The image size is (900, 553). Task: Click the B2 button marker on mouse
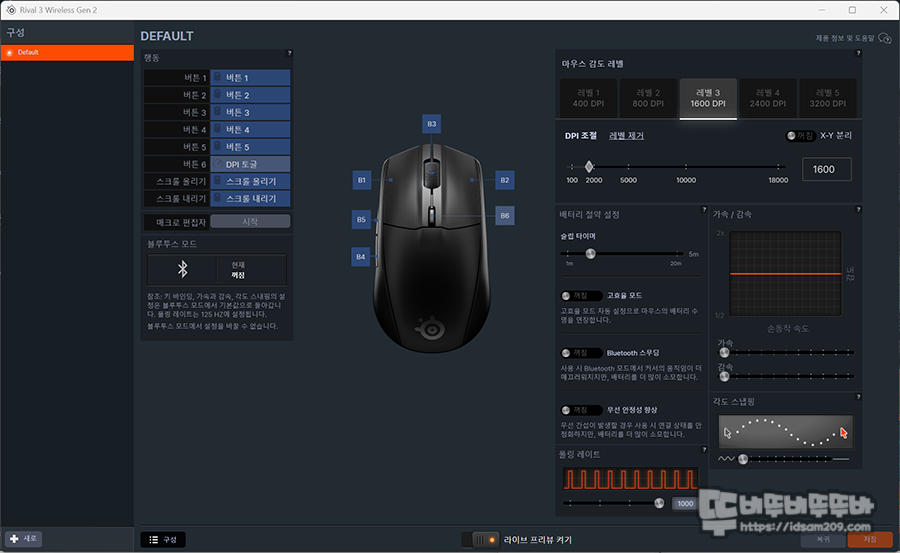pos(505,180)
